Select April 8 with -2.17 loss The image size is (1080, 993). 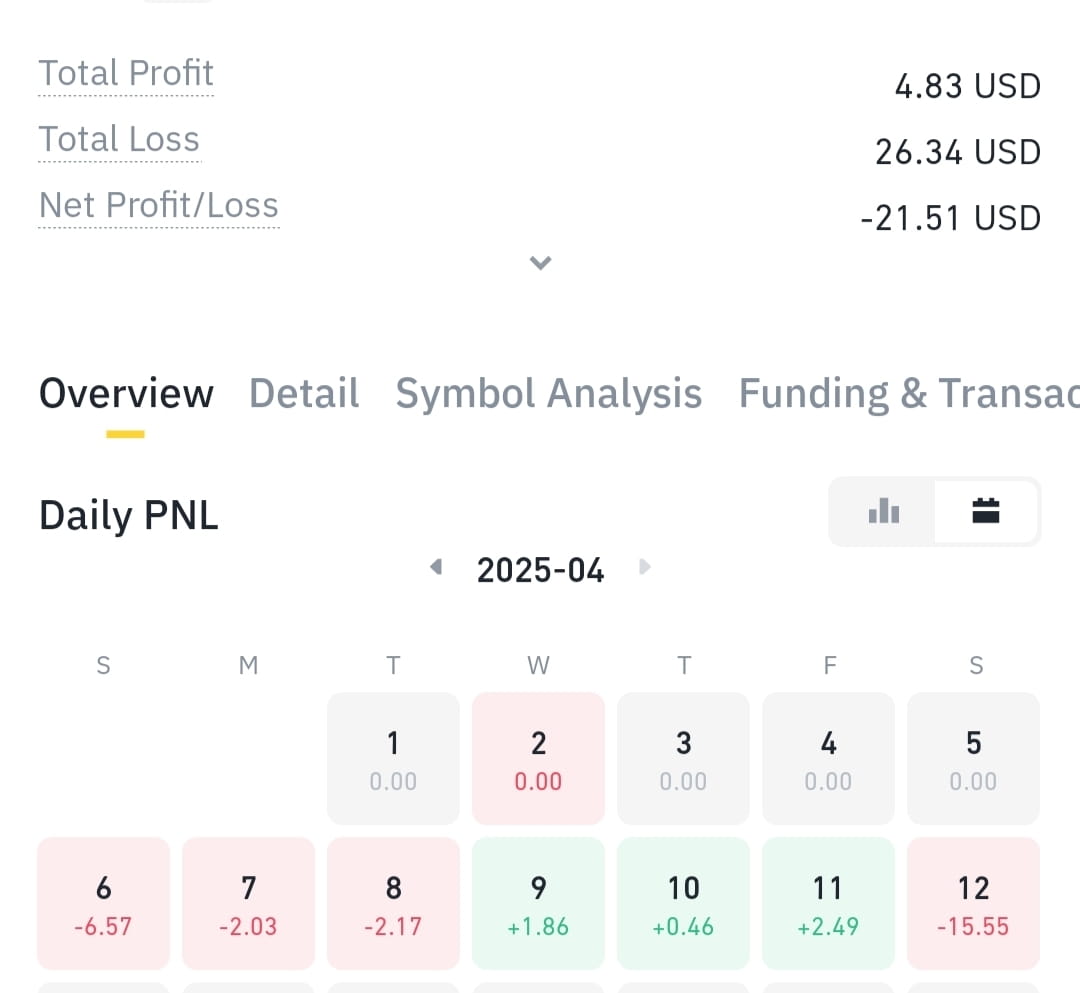[x=393, y=904]
